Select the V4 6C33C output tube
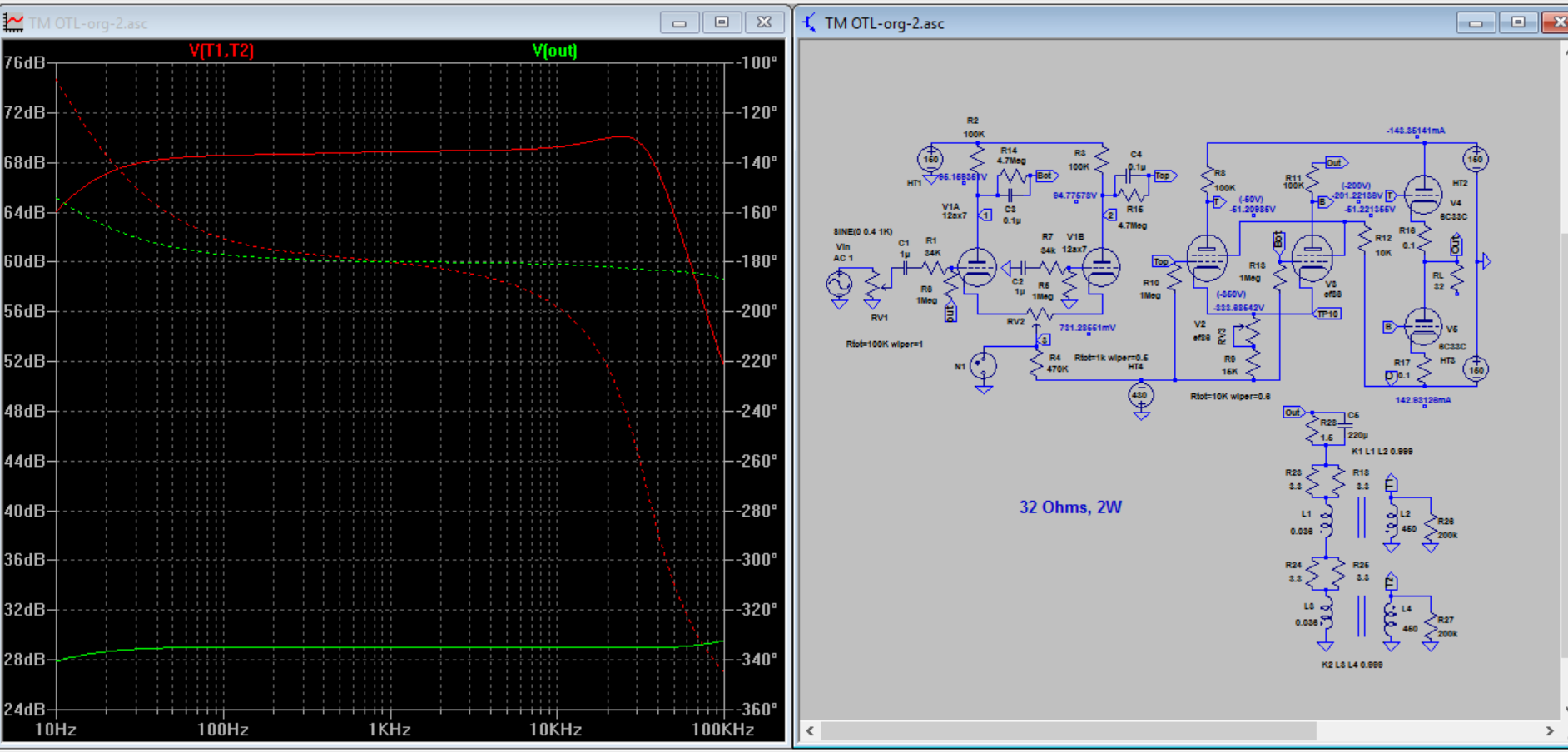Image resolution: width=1568 pixels, height=752 pixels. pos(1423,195)
